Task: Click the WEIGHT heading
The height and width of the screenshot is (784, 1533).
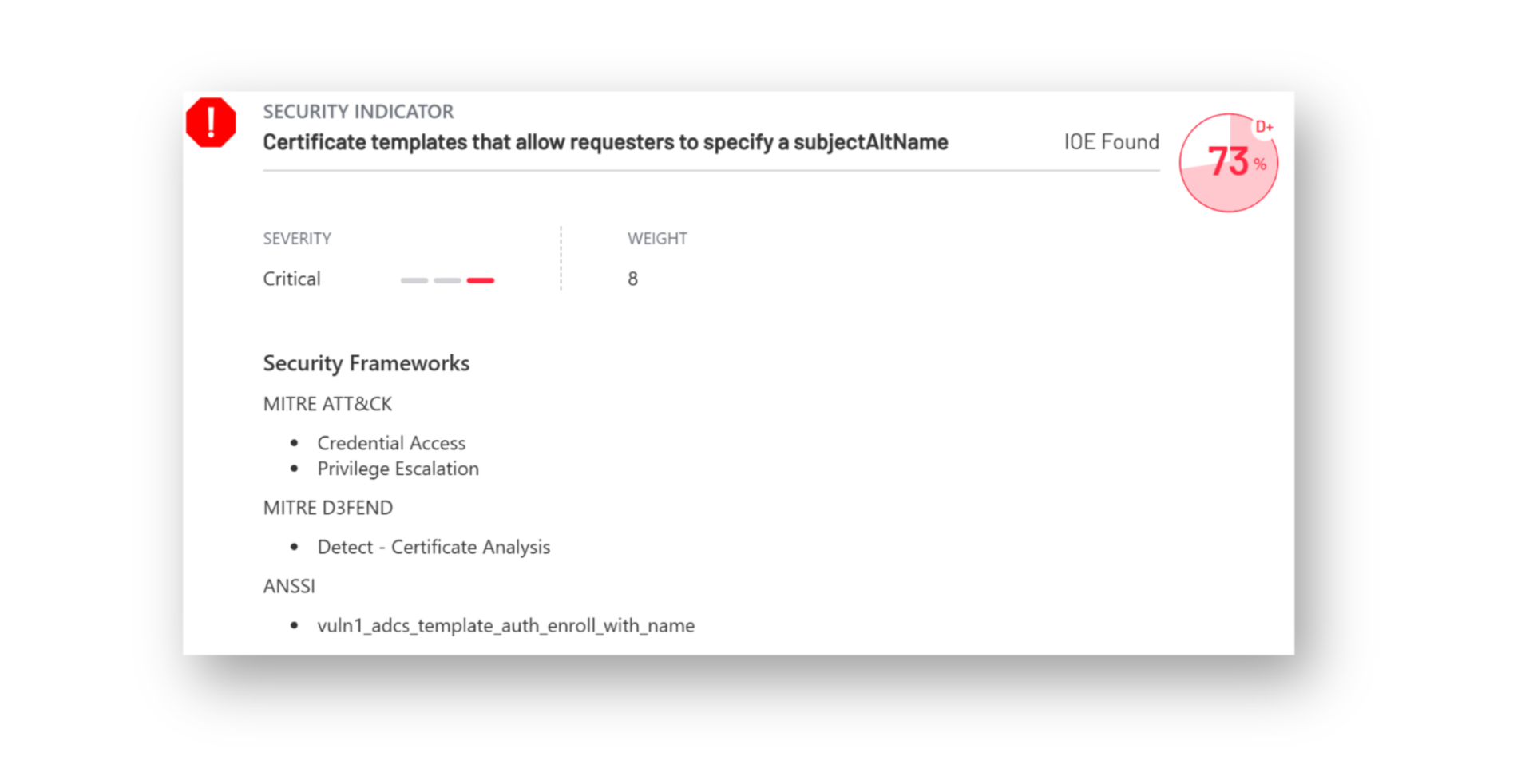Action: 657,239
